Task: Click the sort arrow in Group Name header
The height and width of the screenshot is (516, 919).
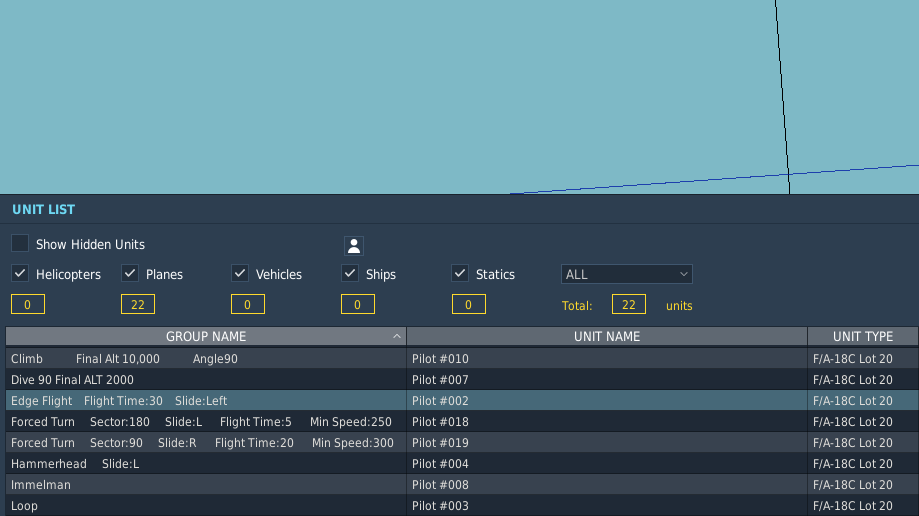Action: pyautogui.click(x=397, y=337)
